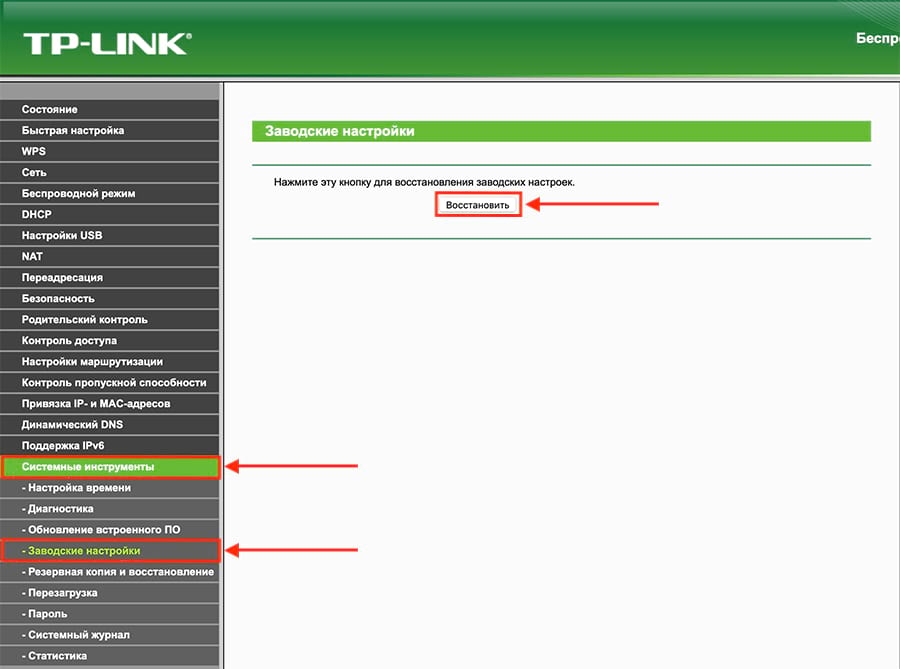The width and height of the screenshot is (900, 669).
Task: Select the NAT menu item
Action: pyautogui.click(x=110, y=256)
